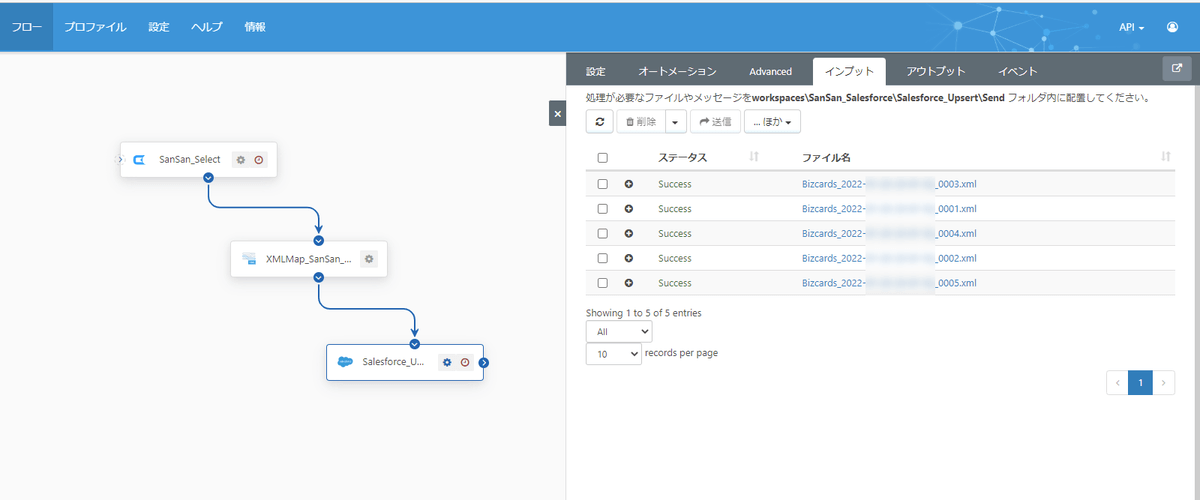Check the box for Bizcards 0001.xml row
The width and height of the screenshot is (1200, 500).
(602, 209)
